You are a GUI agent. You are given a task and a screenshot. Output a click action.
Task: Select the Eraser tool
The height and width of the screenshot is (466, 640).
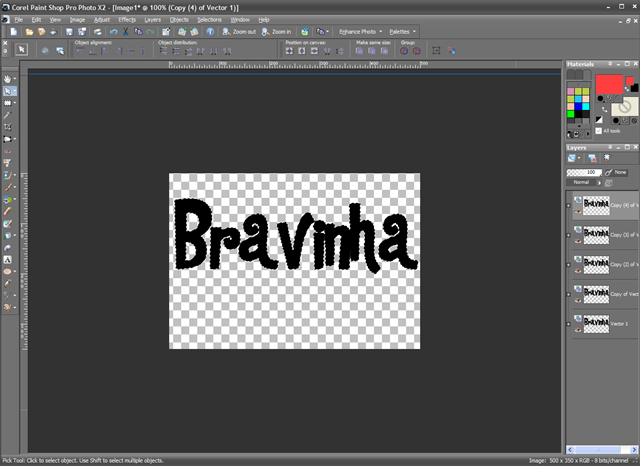pos(7,211)
